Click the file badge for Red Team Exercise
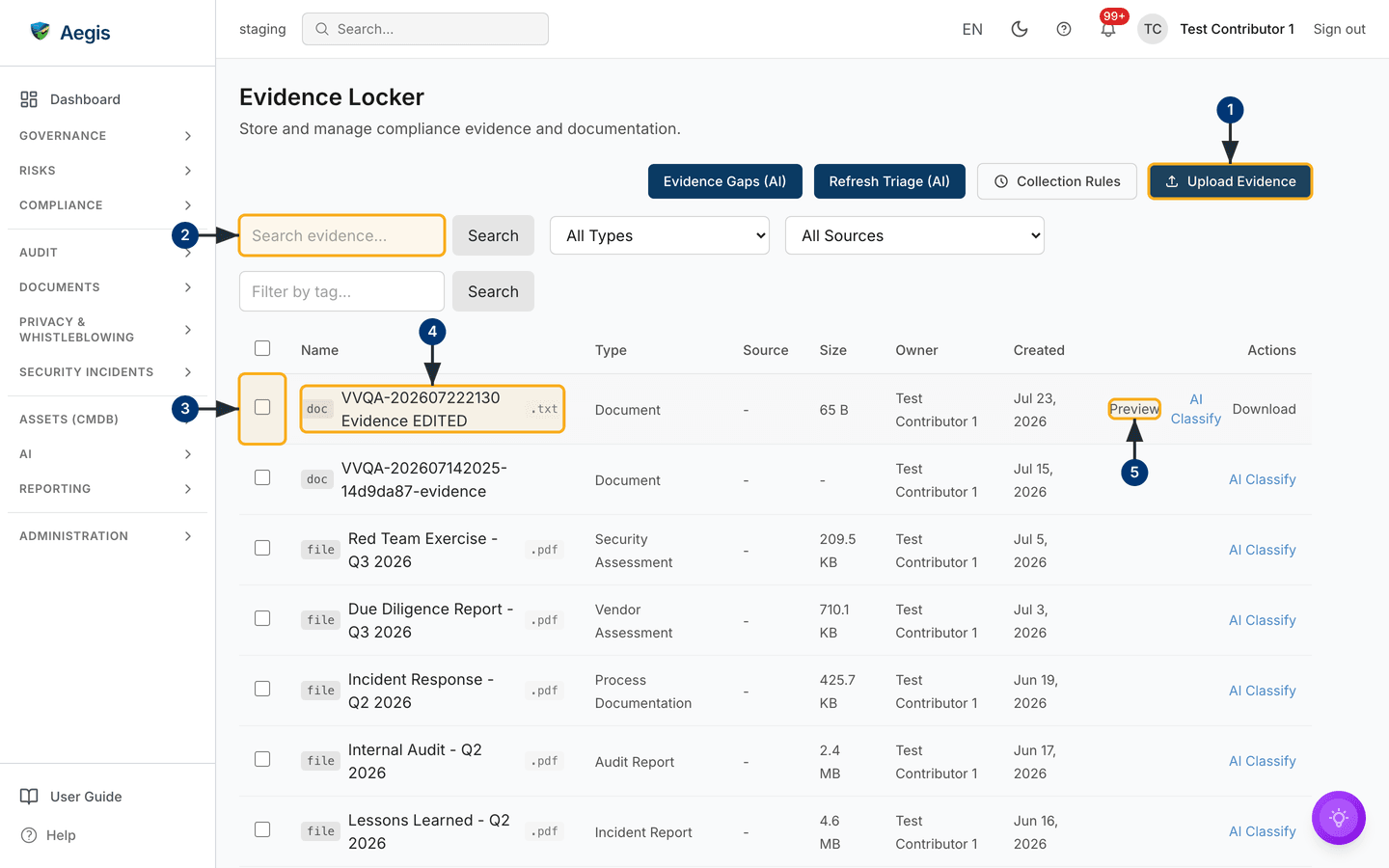Image resolution: width=1389 pixels, height=868 pixels. 320,550
